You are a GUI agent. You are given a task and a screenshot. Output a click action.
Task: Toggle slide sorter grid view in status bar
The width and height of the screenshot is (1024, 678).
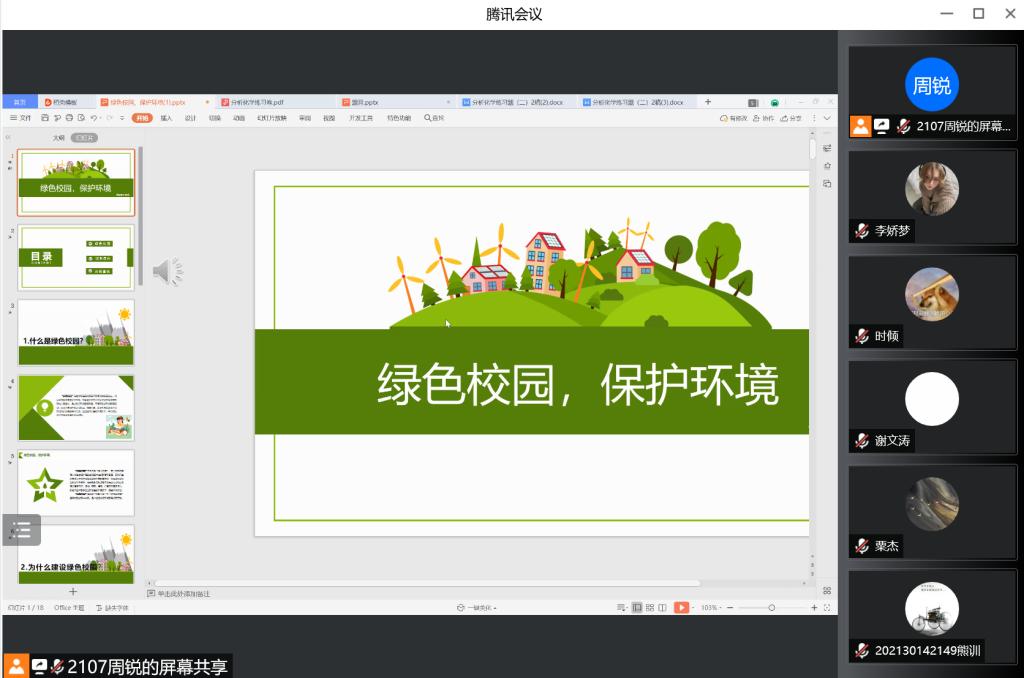(x=650, y=607)
